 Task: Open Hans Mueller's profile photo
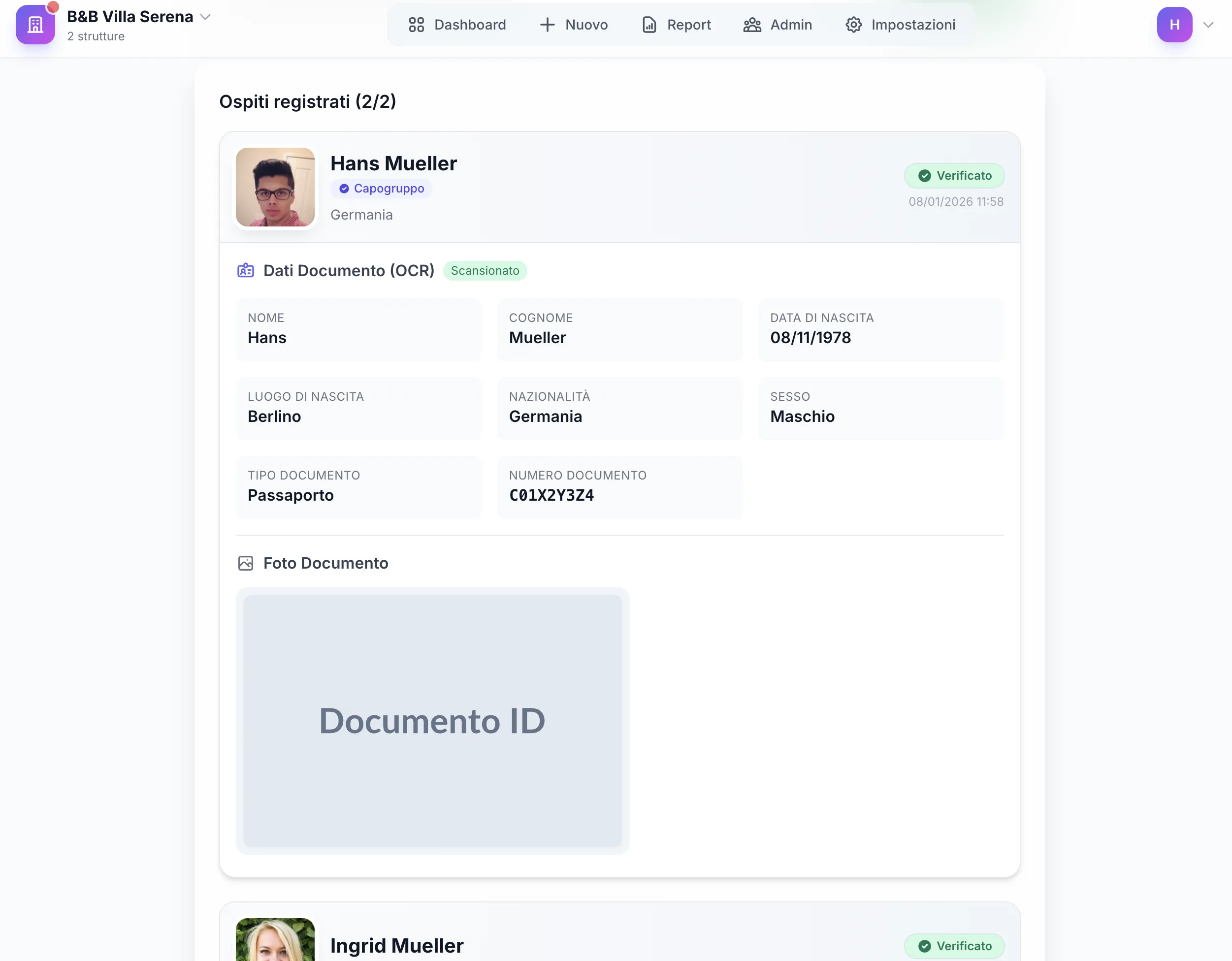(x=275, y=187)
